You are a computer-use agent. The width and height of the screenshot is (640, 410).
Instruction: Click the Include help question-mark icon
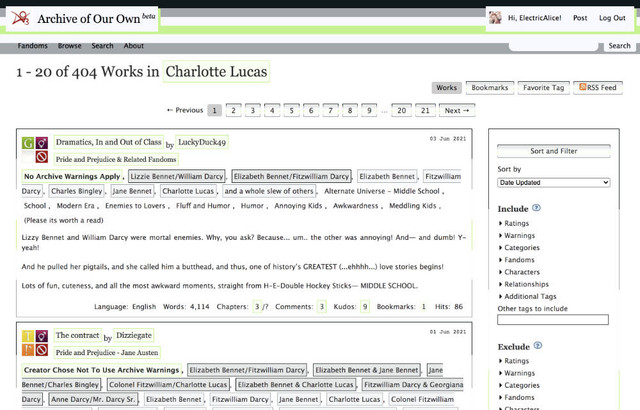[x=536, y=208]
